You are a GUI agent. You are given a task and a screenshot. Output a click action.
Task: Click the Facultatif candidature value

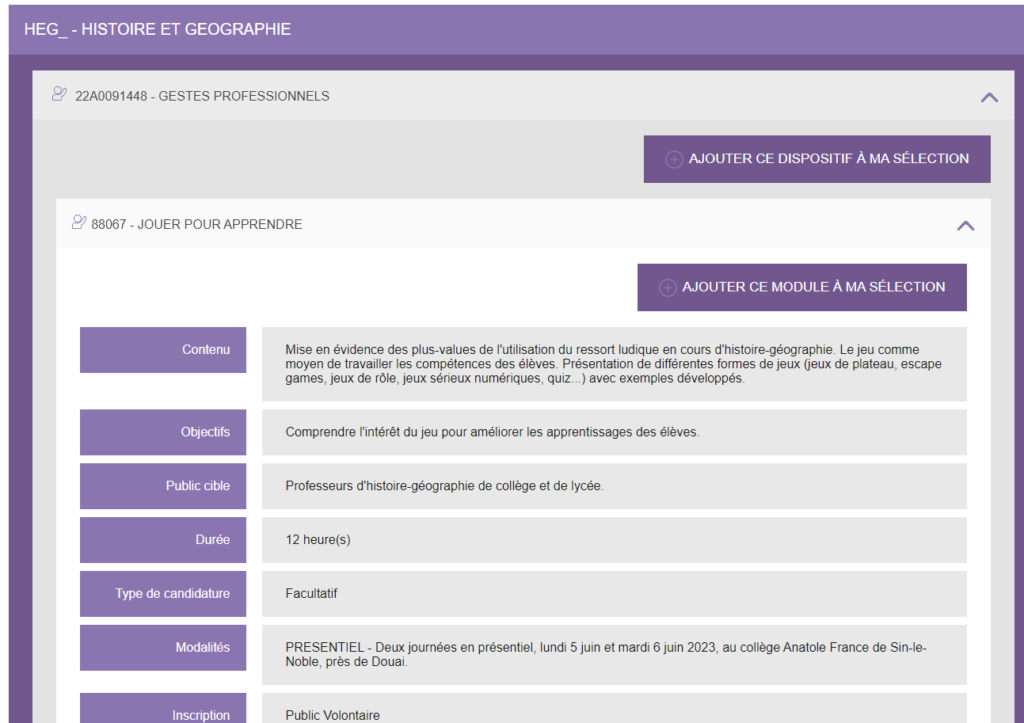[x=311, y=594]
